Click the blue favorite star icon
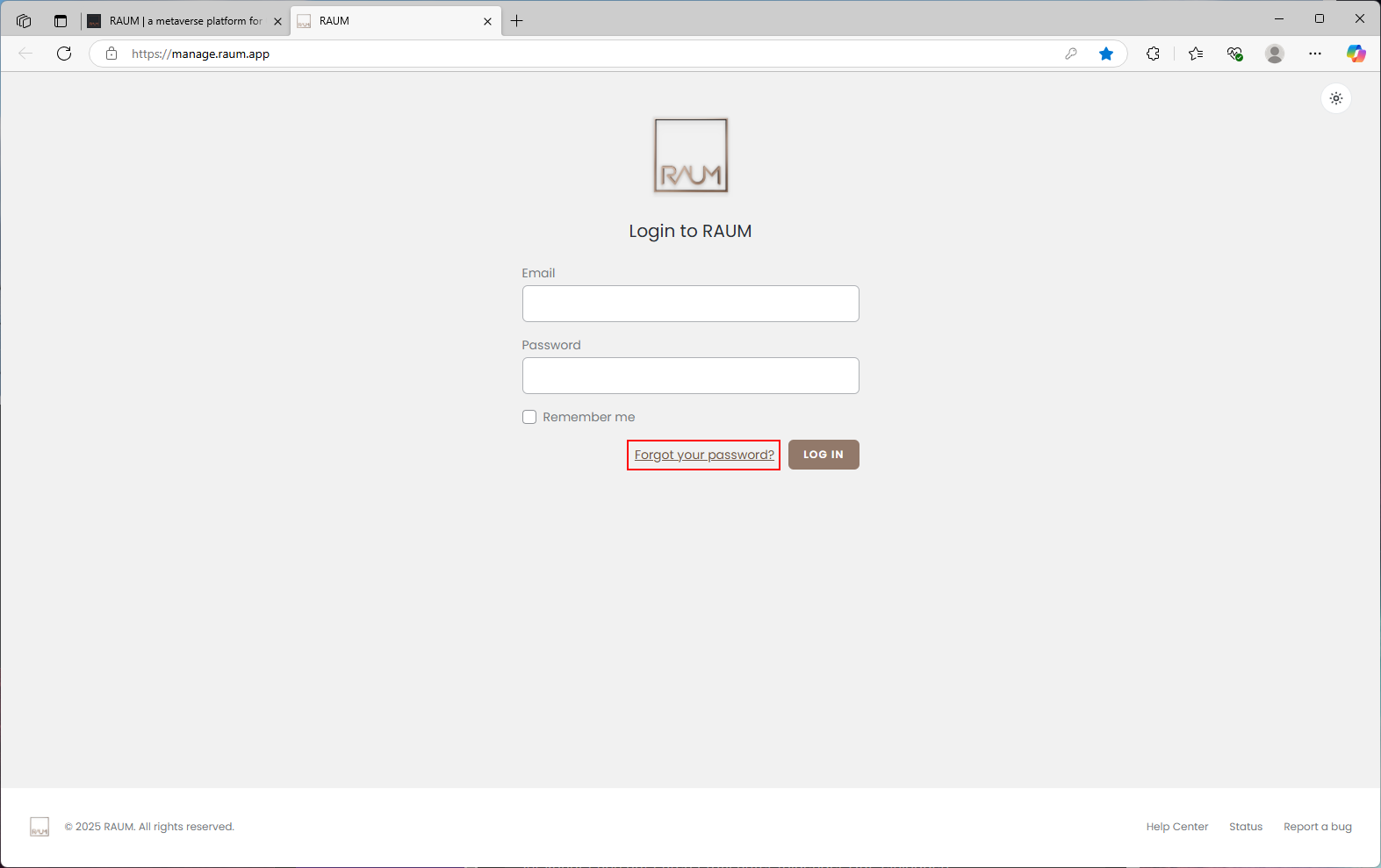This screenshot has height=868, width=1381. point(1106,54)
